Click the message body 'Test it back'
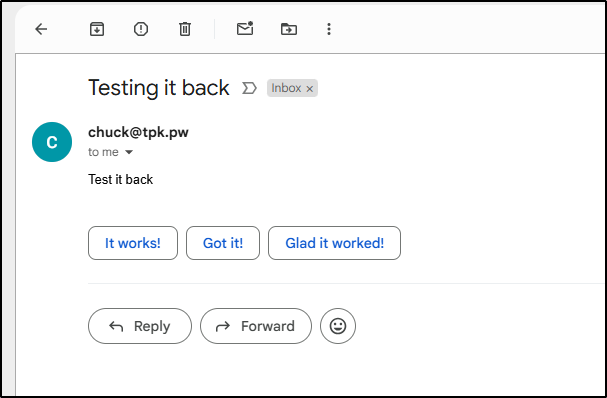Image resolution: width=607 pixels, height=398 pixels. point(120,179)
